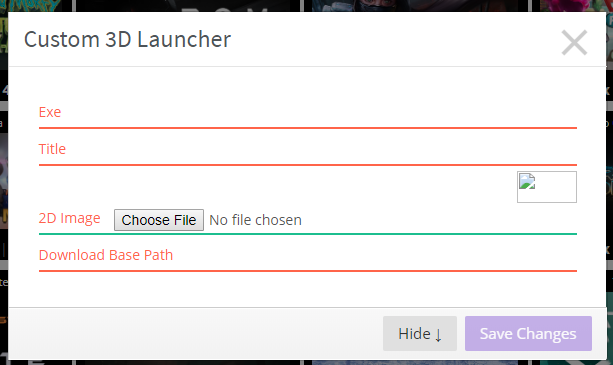The image size is (613, 365).
Task: Focus the Title input field
Action: [308, 150]
